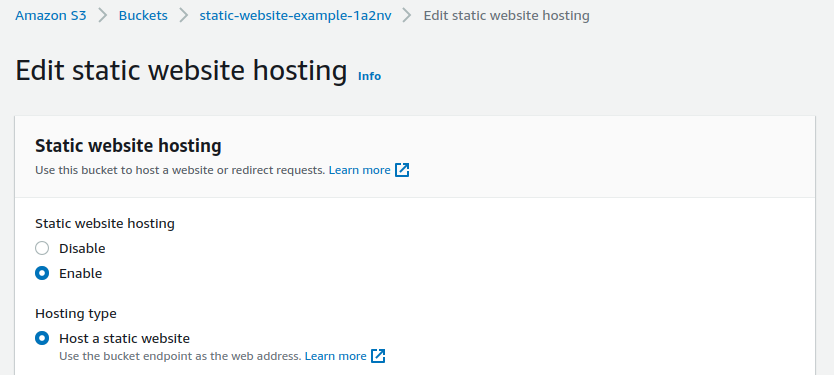Click the Info link beside page title
Viewport: 834px width, 375px height.
tap(370, 76)
